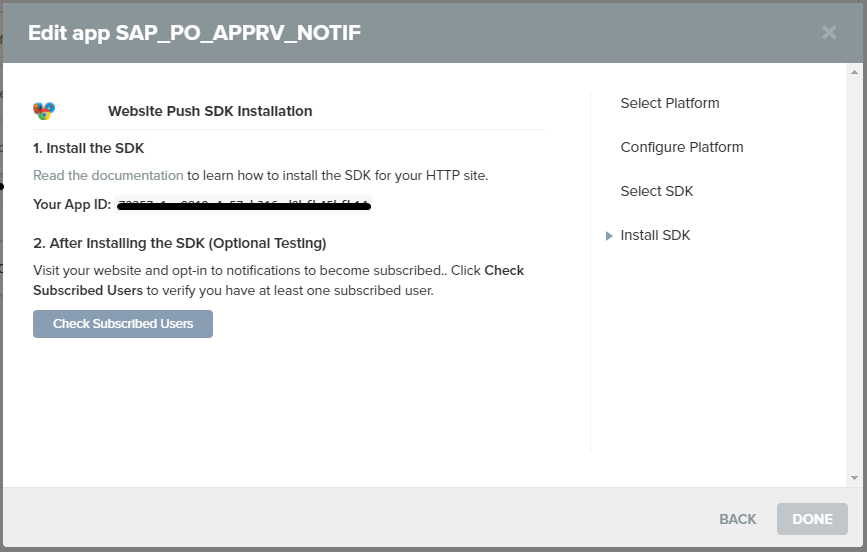This screenshot has width=867, height=552.
Task: Click the Website Push browsers icon
Action: [x=44, y=111]
